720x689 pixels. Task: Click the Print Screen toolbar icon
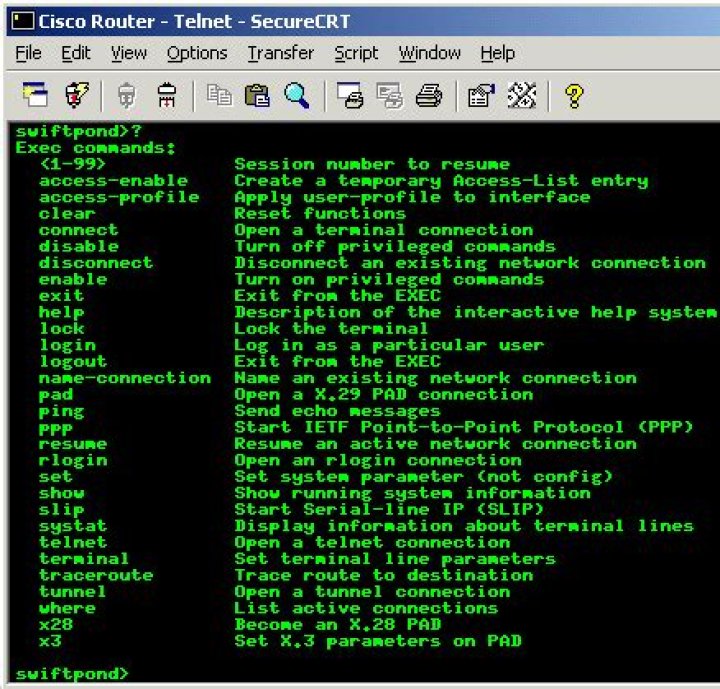349,96
